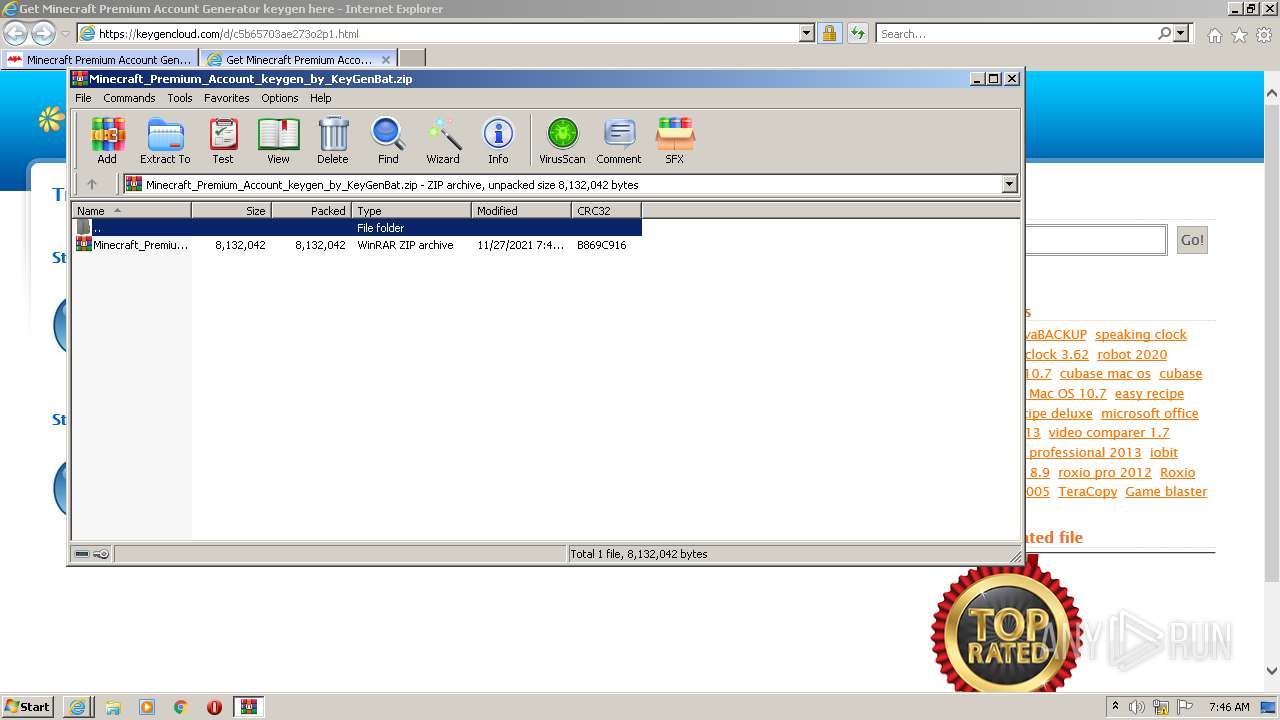Sort list by Modified column header
The width and height of the screenshot is (1280, 720).
coord(521,210)
